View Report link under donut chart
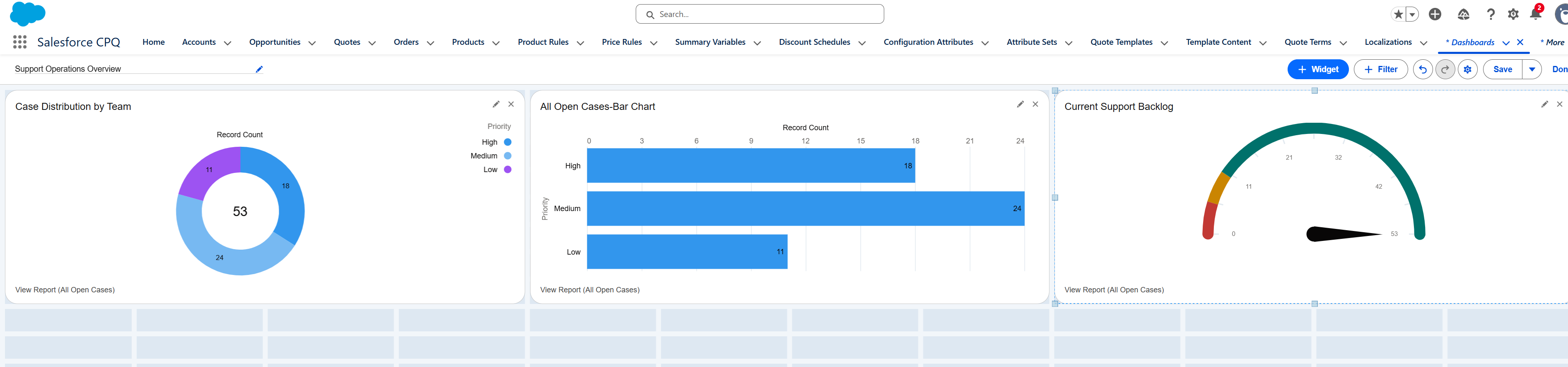Screen dimensions: 1568x367 click(65, 289)
